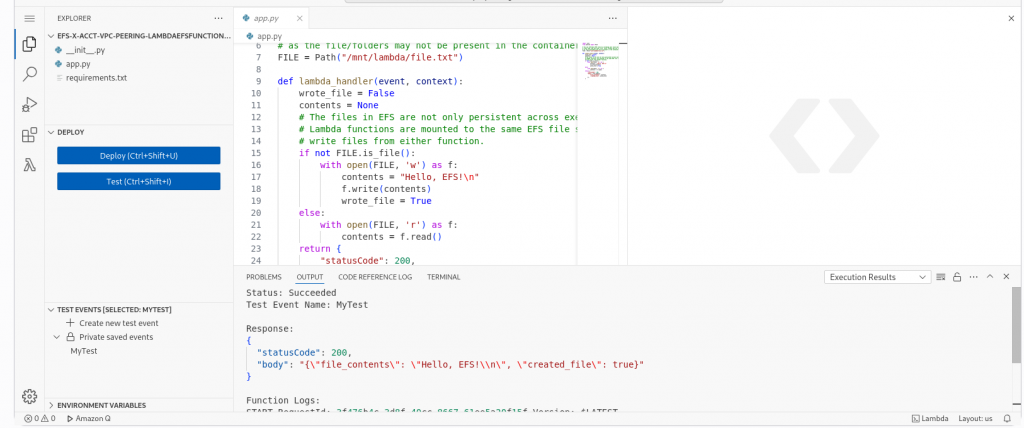The image size is (1024, 428).
Task: Click plus icon for new test event
Action: [x=70, y=323]
